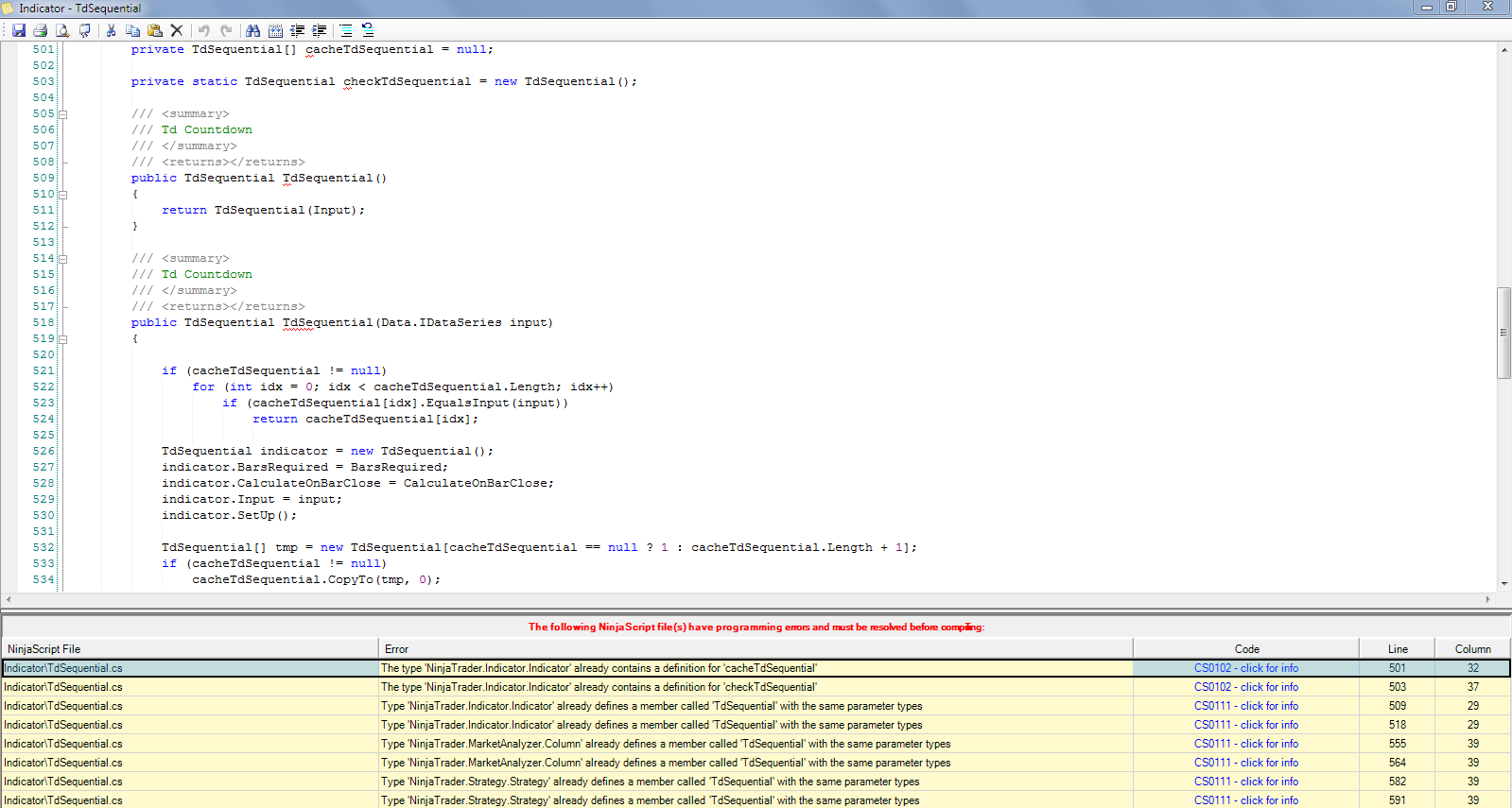Select error row for 'checkTdSequential' definition
This screenshot has width=1512, height=808.
click(756, 687)
